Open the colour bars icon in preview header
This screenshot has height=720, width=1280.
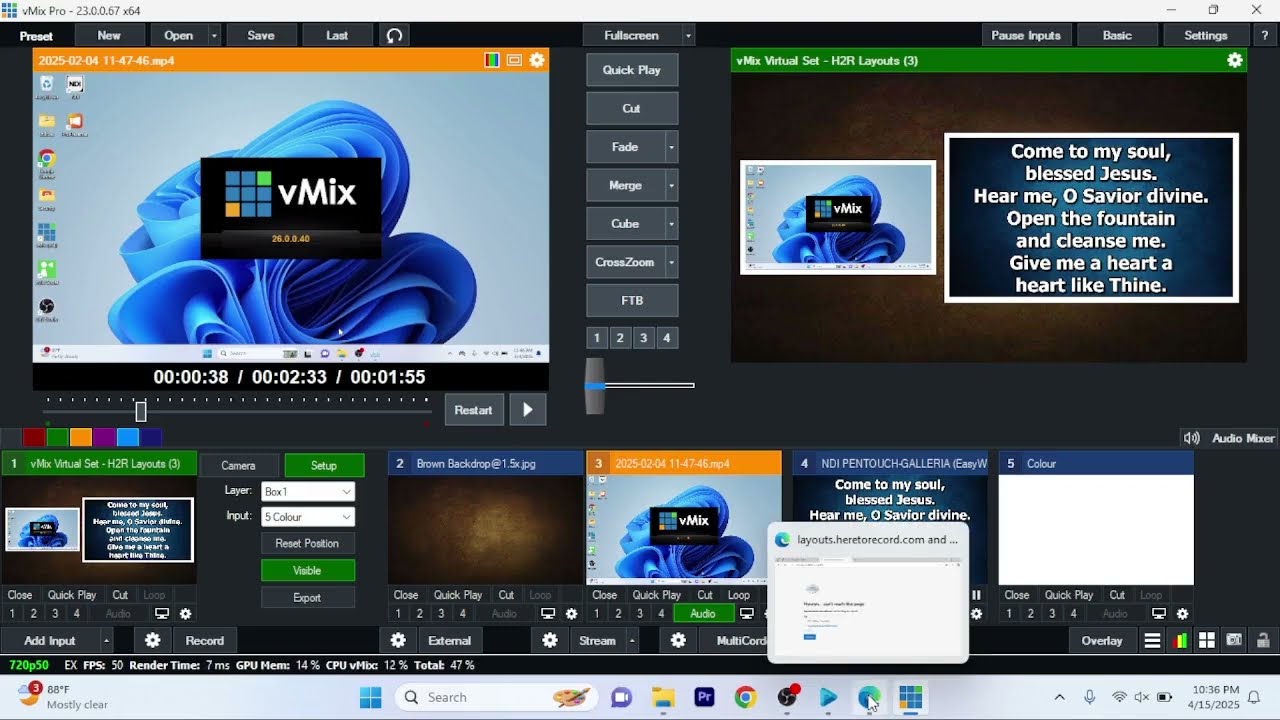click(492, 60)
